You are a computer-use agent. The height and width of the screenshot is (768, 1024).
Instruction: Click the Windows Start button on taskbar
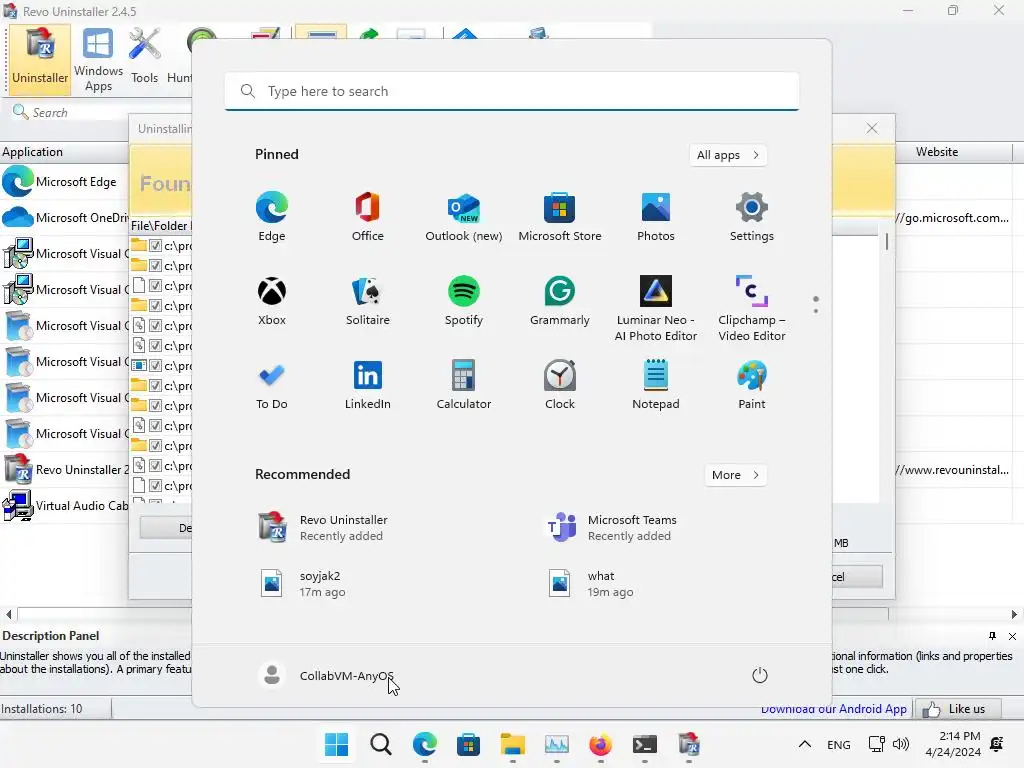coord(336,744)
